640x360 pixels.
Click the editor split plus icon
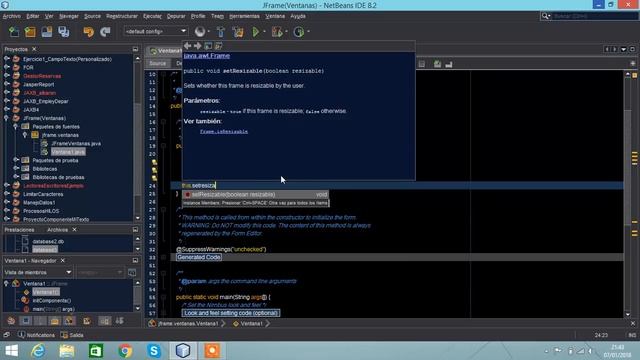[633, 64]
